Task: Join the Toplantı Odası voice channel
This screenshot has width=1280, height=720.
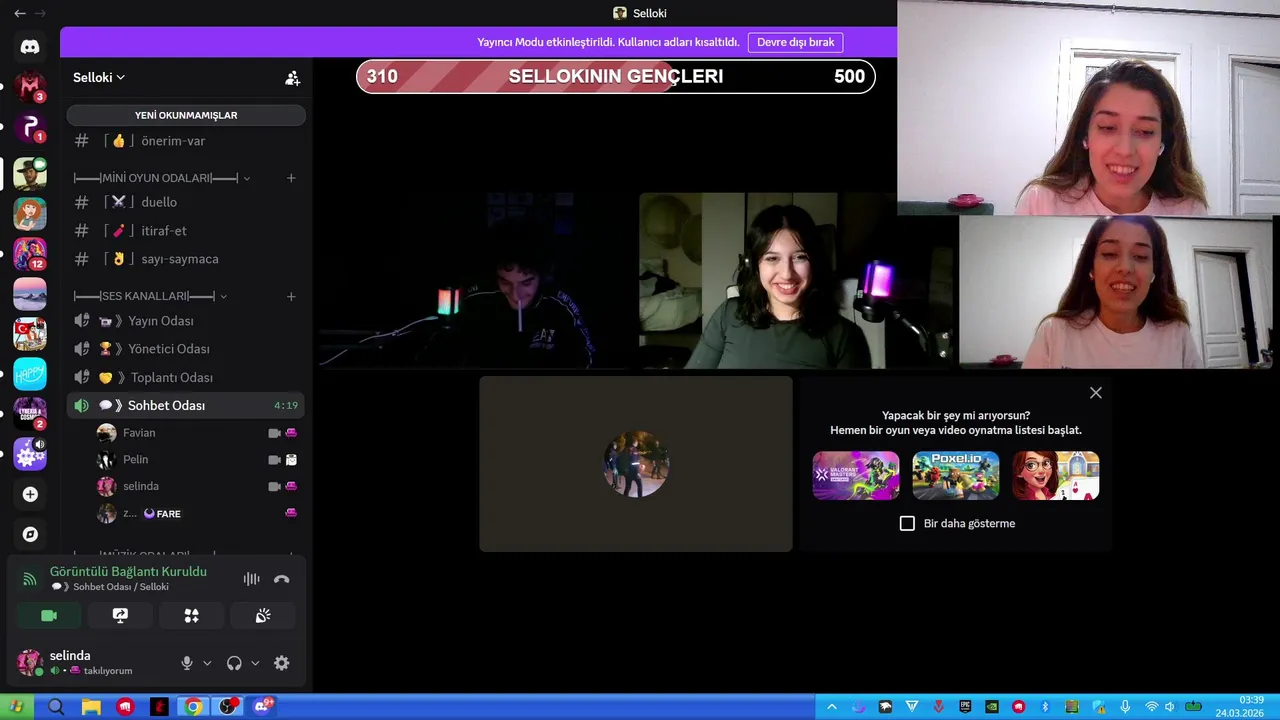Action: (x=186, y=377)
